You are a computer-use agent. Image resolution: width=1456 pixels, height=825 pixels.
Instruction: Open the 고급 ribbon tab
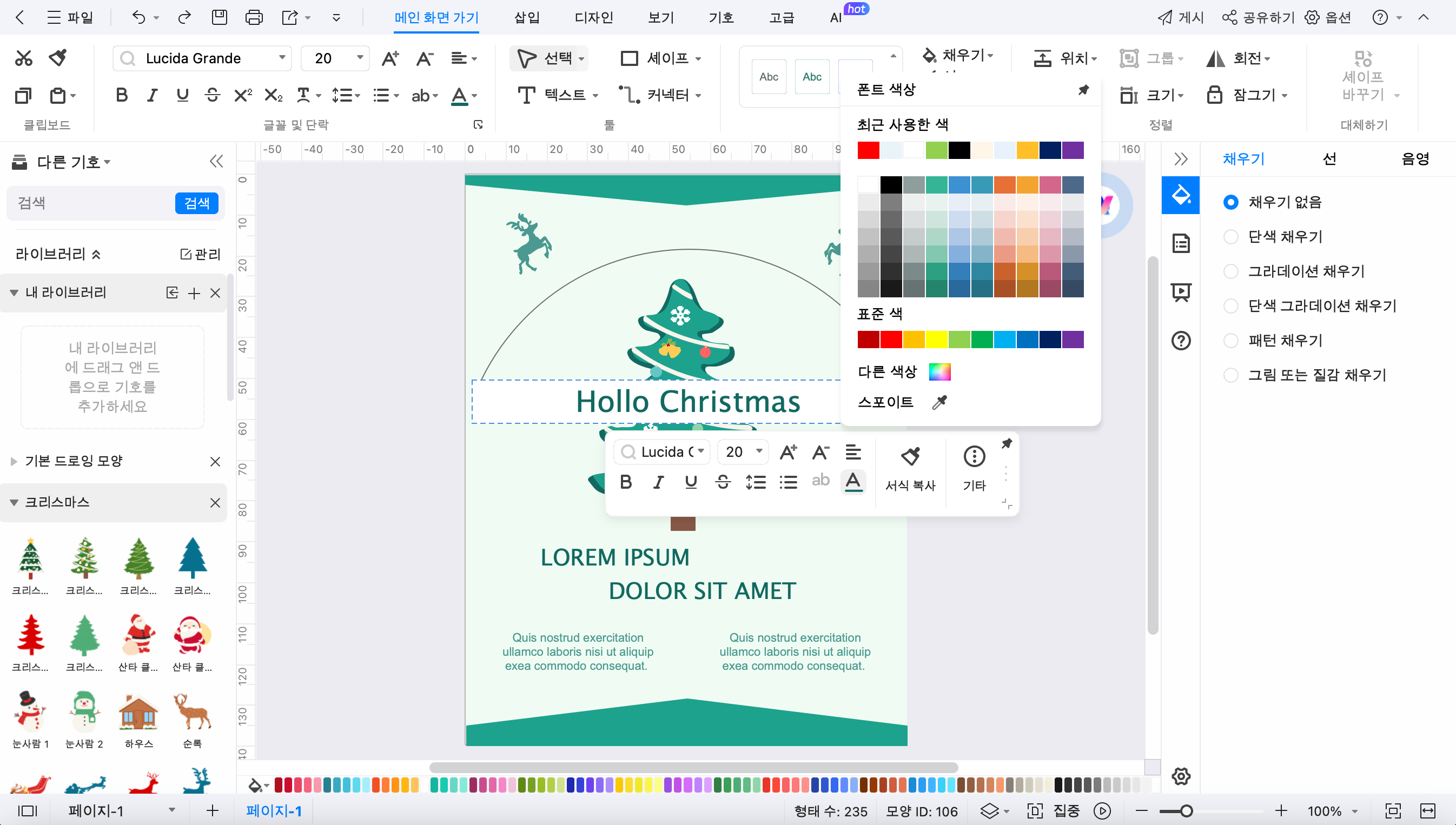point(782,17)
